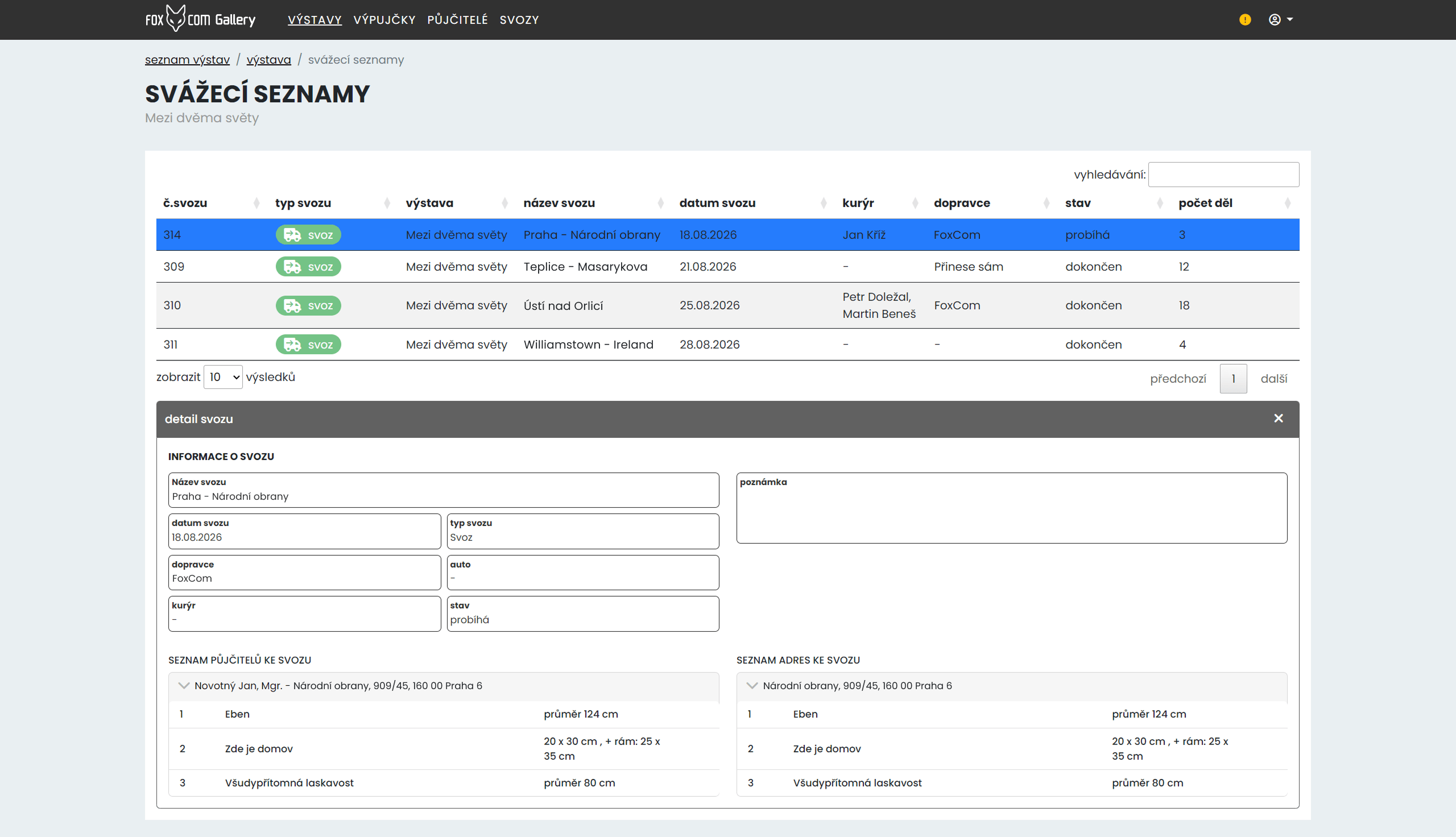Select the Williamstown - Ireland table row

click(x=727, y=345)
